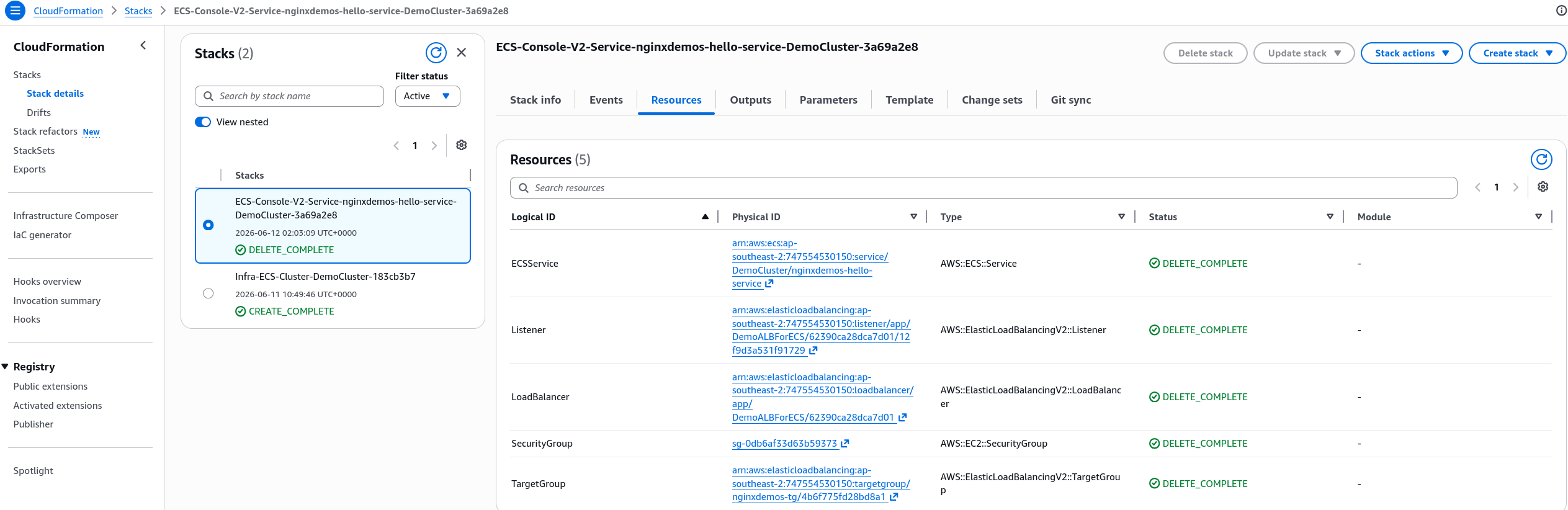Select the Infra-ECS-Cluster-DemoCluster stack radio button
This screenshot has width=1568, height=510.
[x=208, y=293]
